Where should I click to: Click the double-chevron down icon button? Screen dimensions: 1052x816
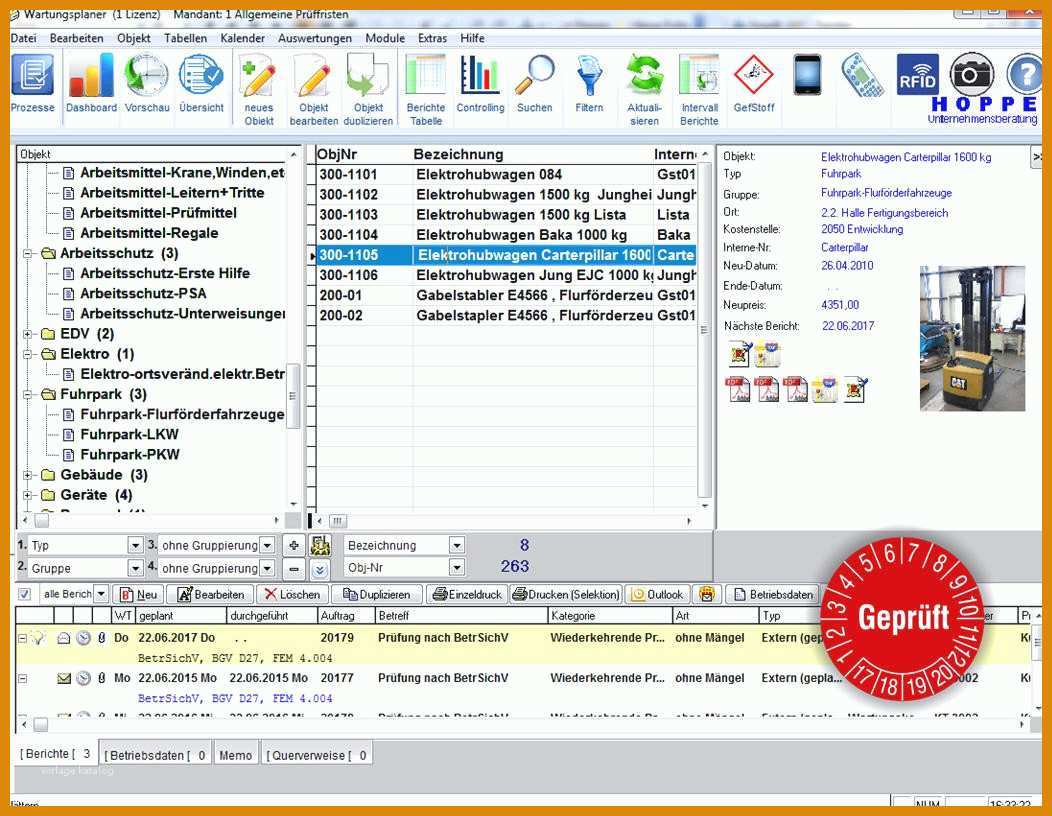pyautogui.click(x=320, y=569)
